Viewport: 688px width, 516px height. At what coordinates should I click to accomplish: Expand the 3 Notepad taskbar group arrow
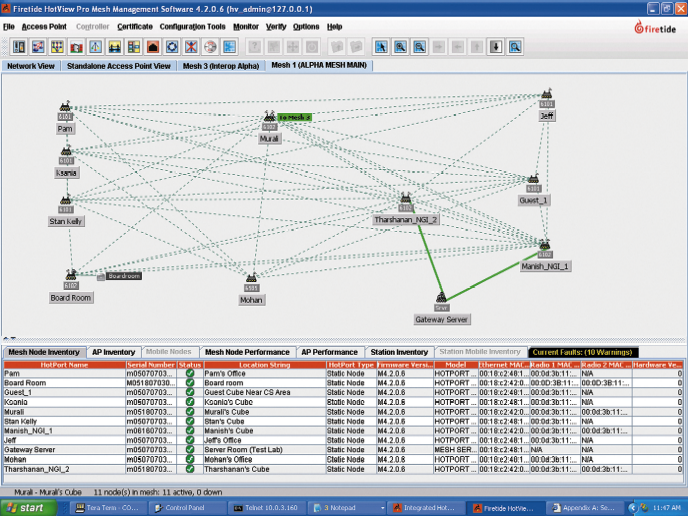point(383,508)
